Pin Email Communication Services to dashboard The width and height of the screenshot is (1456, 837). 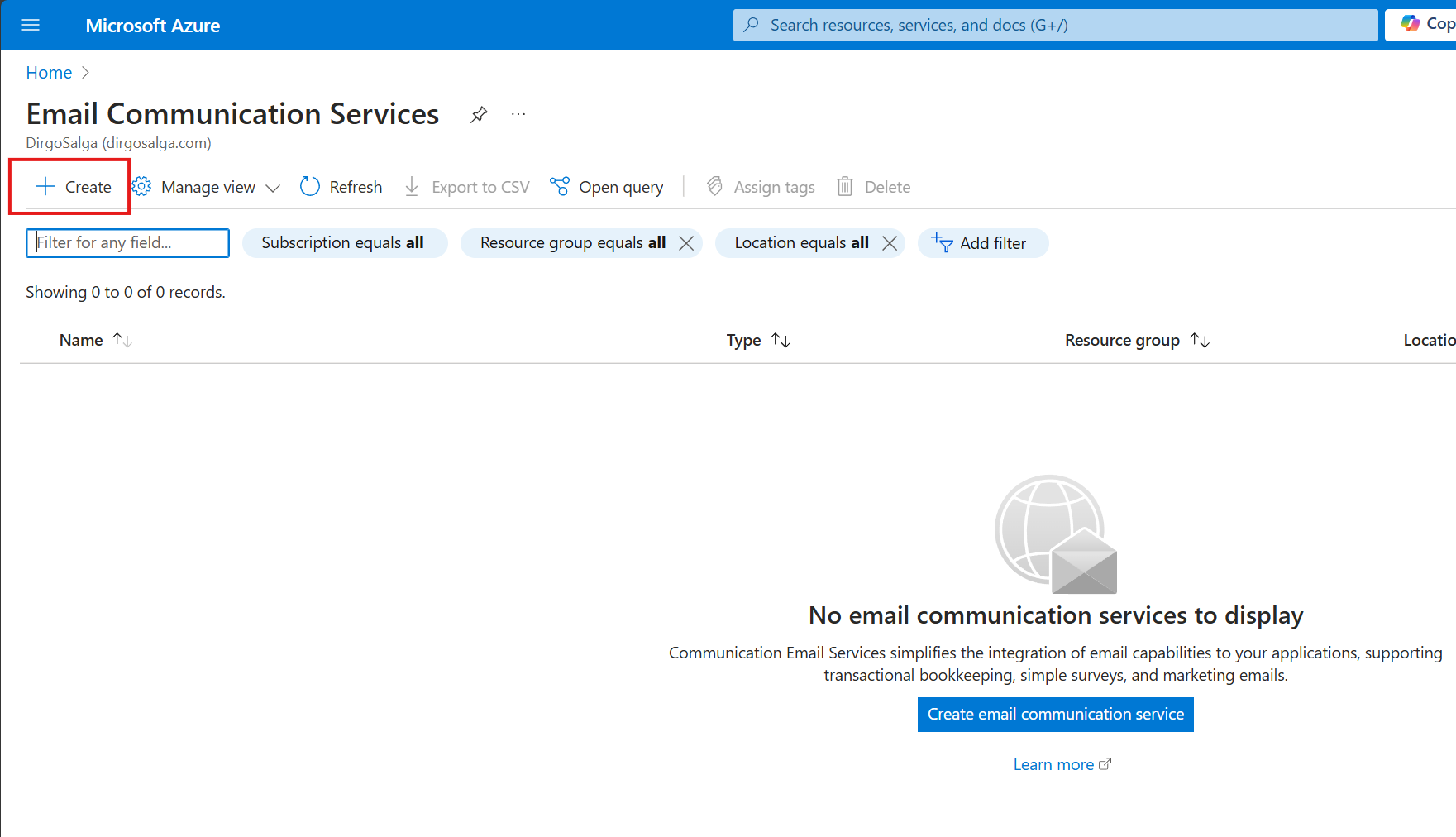[x=479, y=115]
